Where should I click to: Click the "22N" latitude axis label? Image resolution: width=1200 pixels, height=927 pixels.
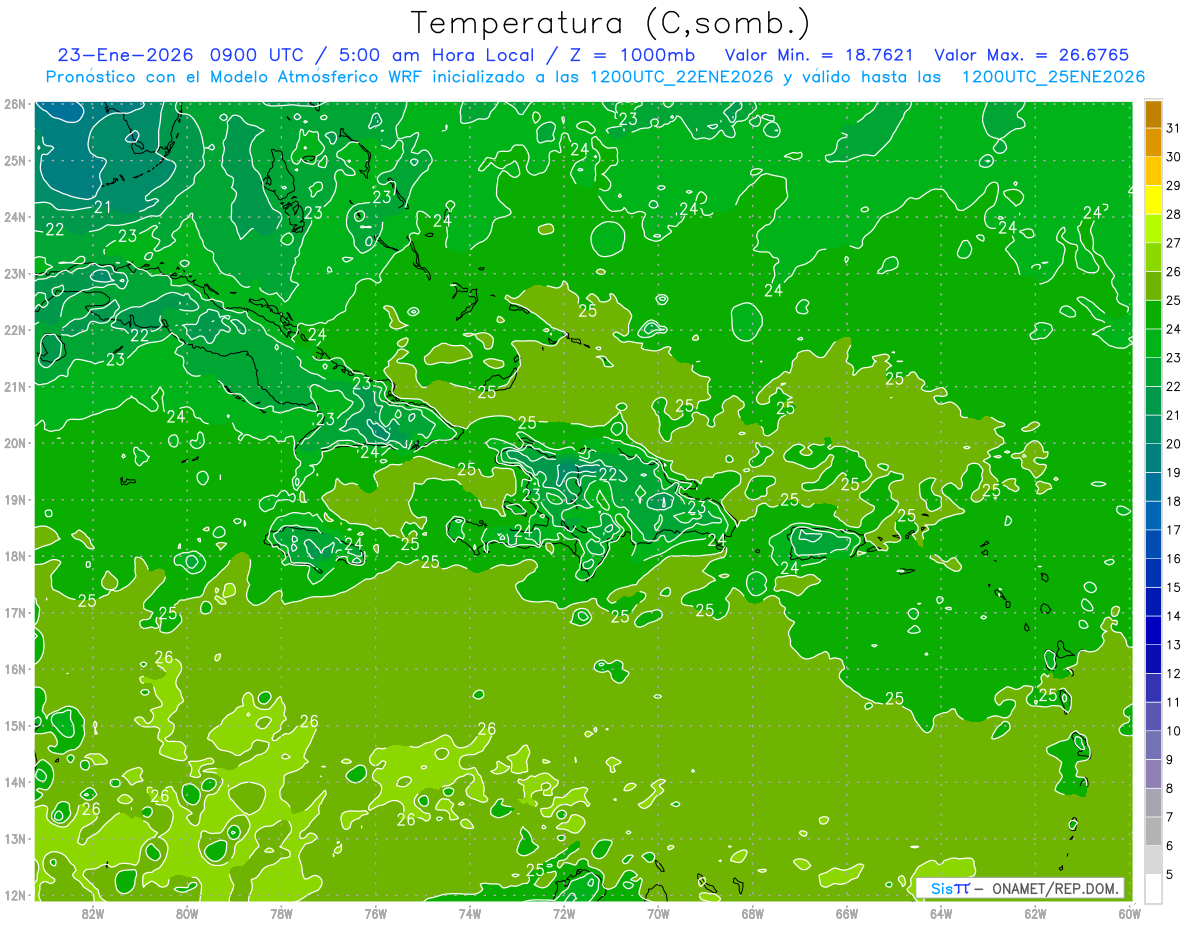tap(14, 330)
